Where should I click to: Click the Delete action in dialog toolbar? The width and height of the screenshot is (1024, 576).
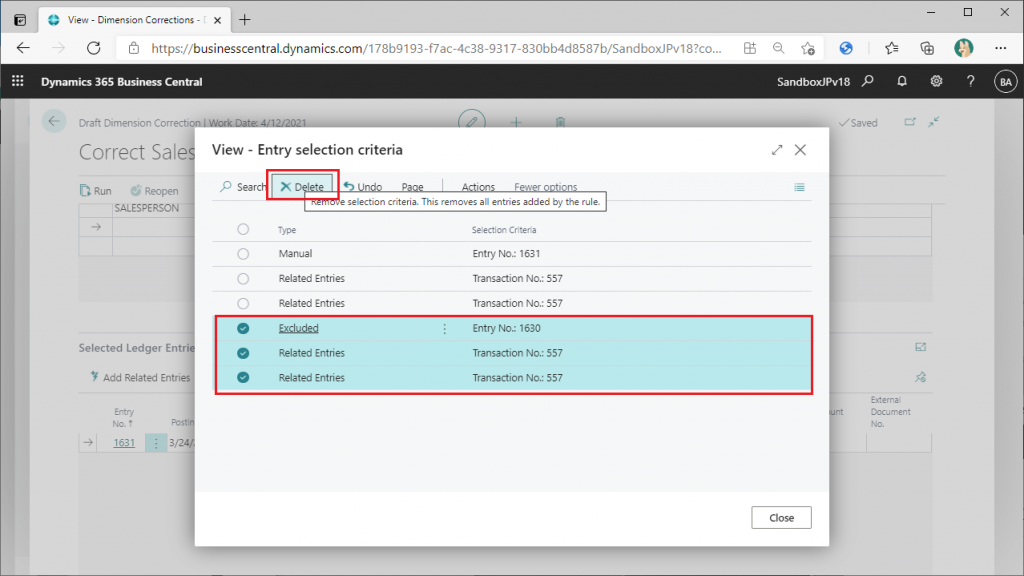pos(302,187)
